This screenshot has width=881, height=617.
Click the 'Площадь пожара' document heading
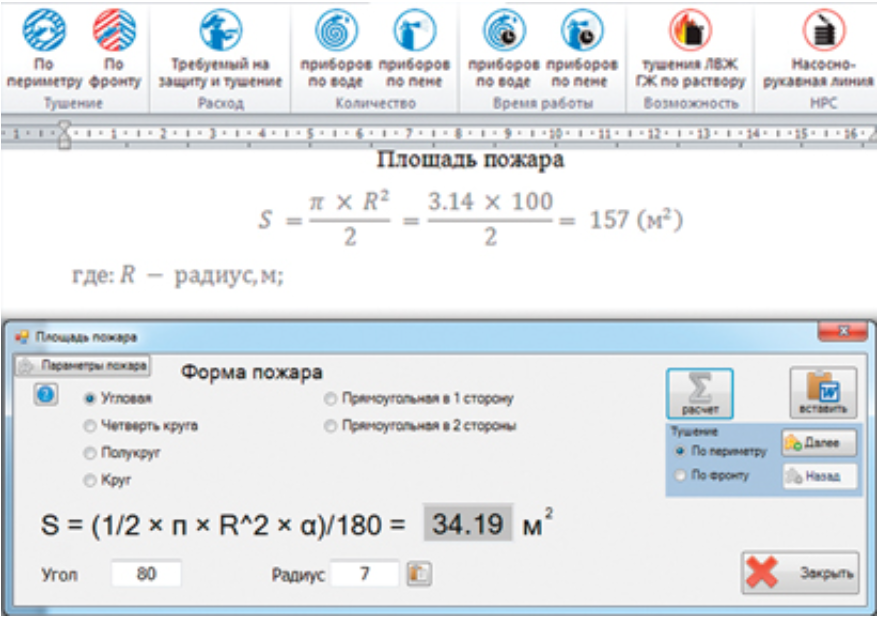(470, 160)
